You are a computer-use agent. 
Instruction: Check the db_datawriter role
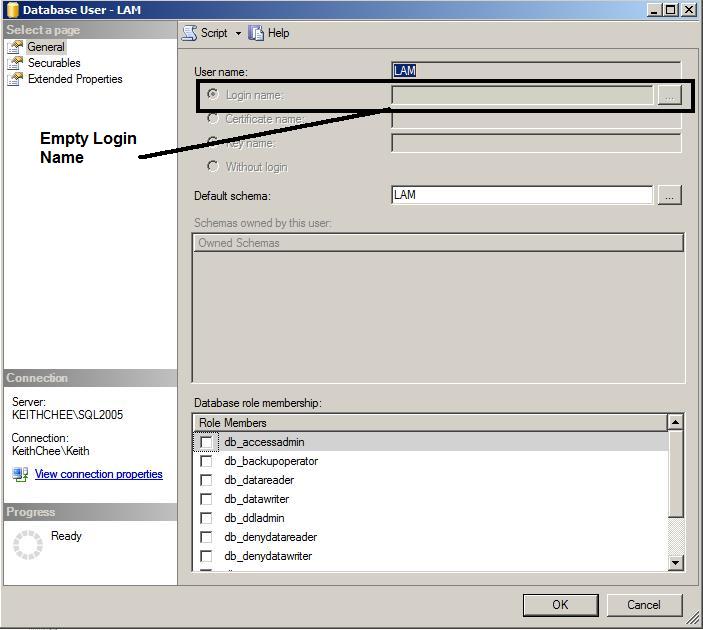[206, 499]
